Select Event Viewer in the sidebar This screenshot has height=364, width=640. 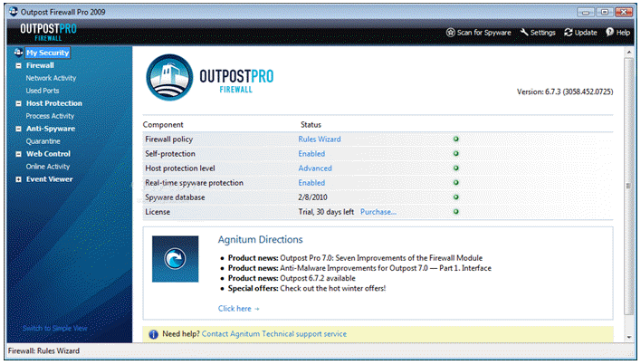coord(49,179)
